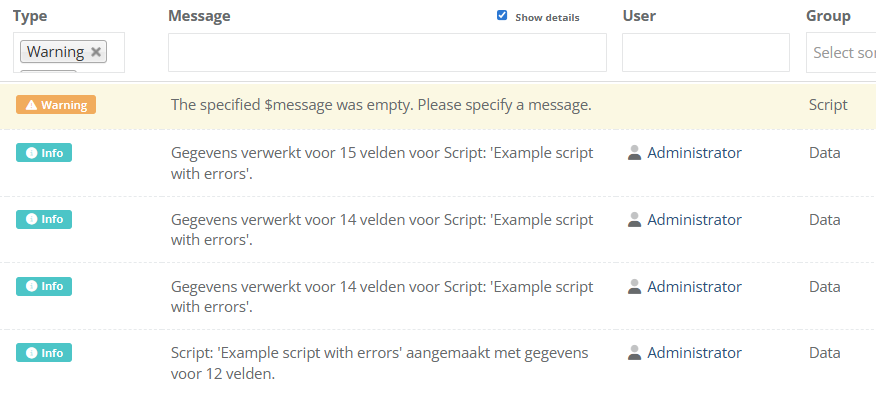Click the orange Warning badge triangle icon
The image size is (876, 410).
click(31, 105)
